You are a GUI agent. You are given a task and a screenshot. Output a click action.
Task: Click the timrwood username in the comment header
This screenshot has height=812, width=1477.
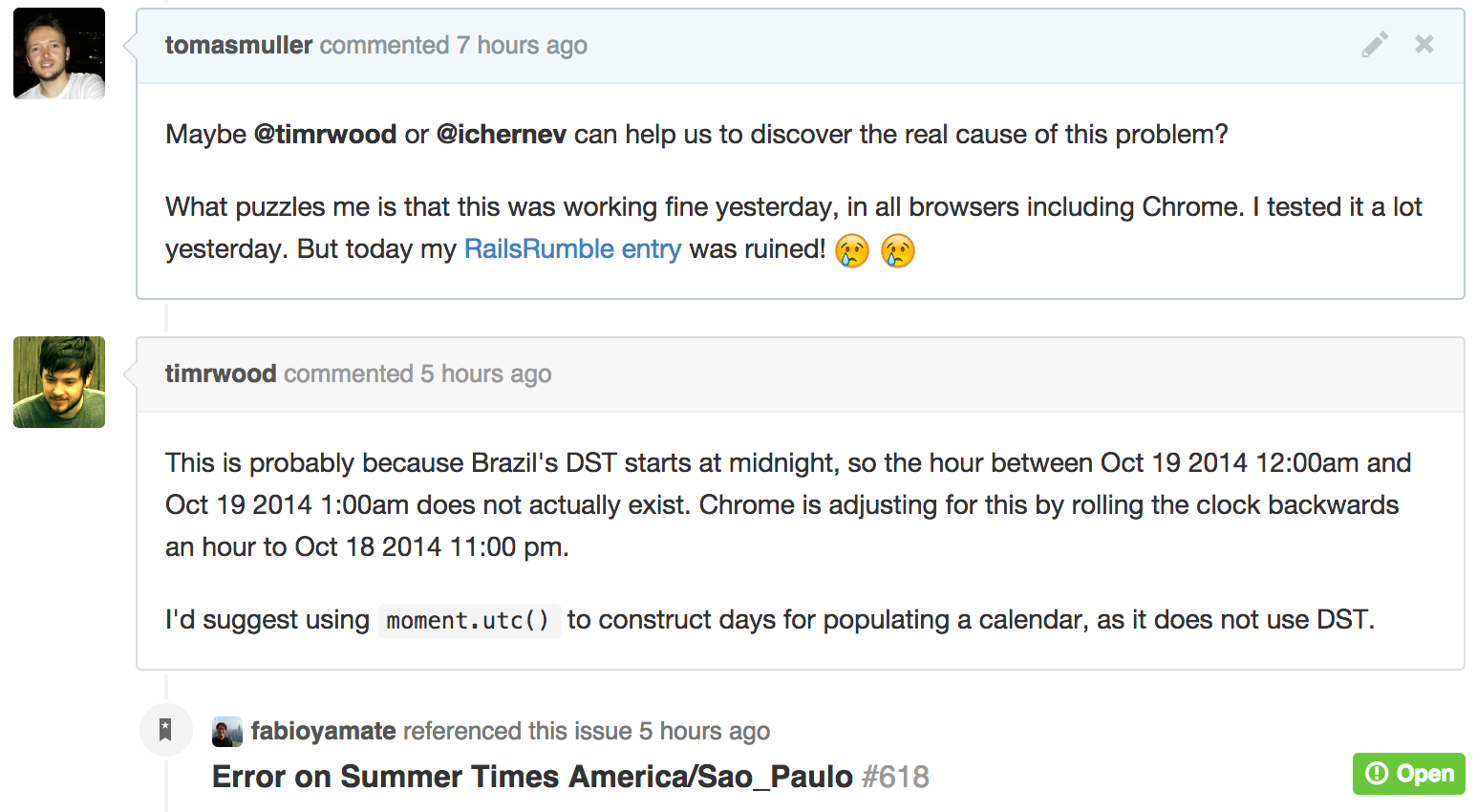click(x=221, y=374)
